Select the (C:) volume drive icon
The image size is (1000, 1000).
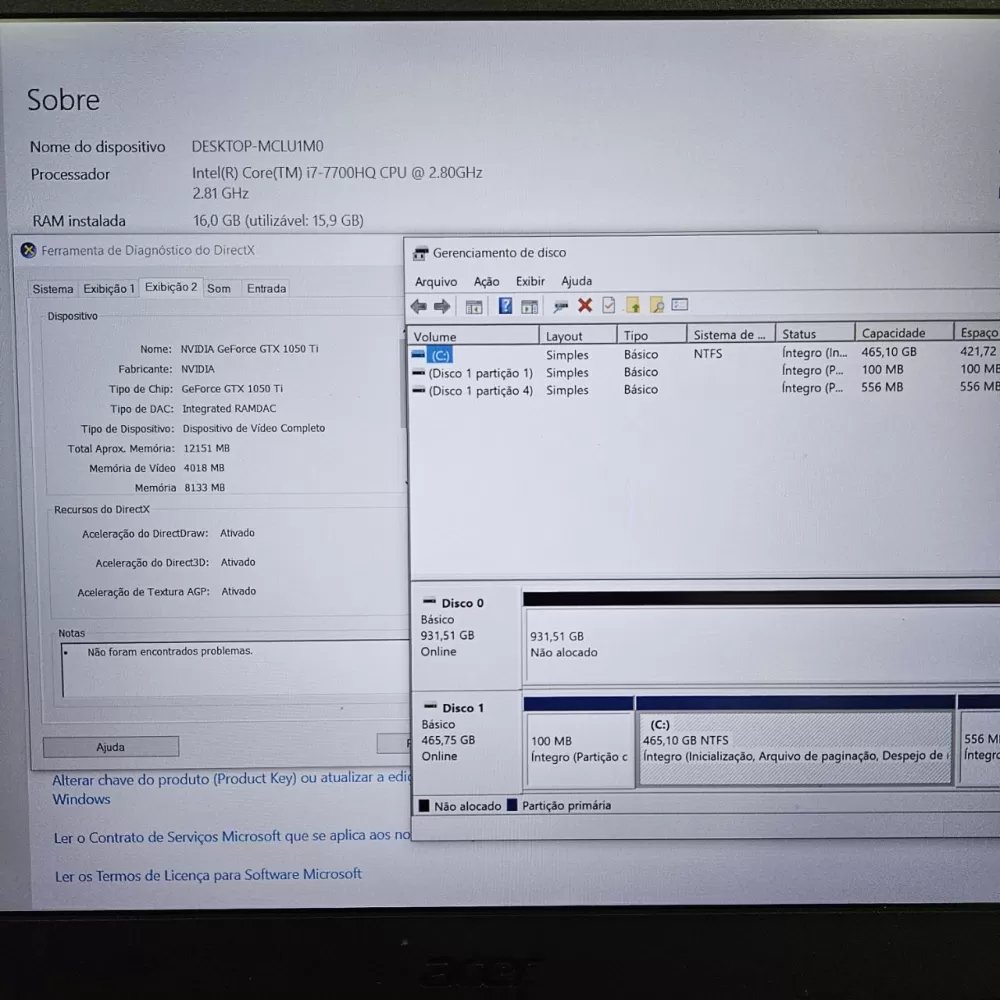(418, 354)
